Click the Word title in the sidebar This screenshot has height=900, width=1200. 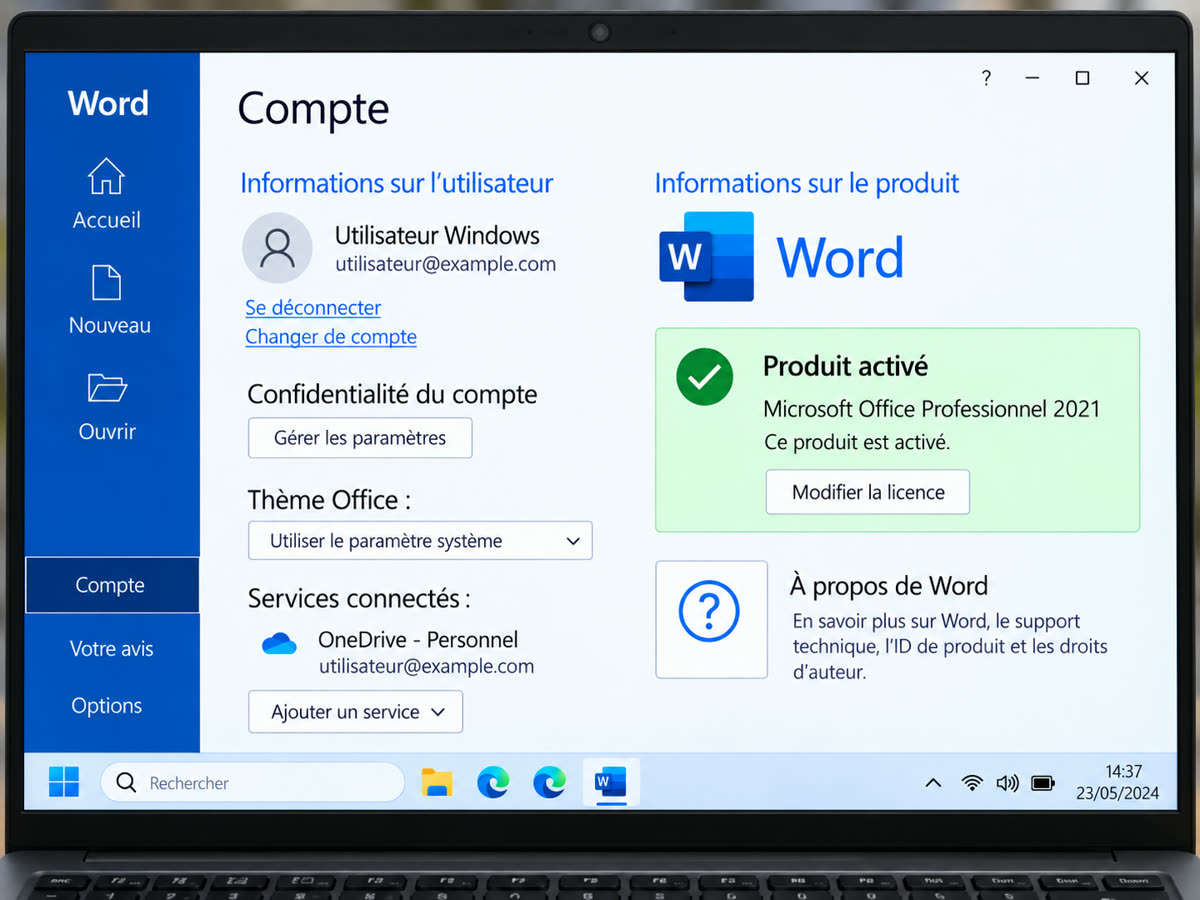click(108, 103)
